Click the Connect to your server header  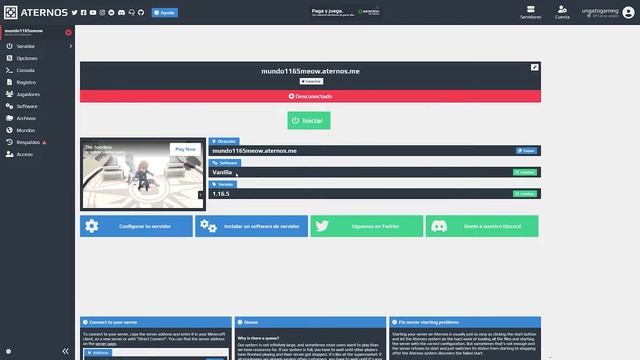pyautogui.click(x=156, y=322)
